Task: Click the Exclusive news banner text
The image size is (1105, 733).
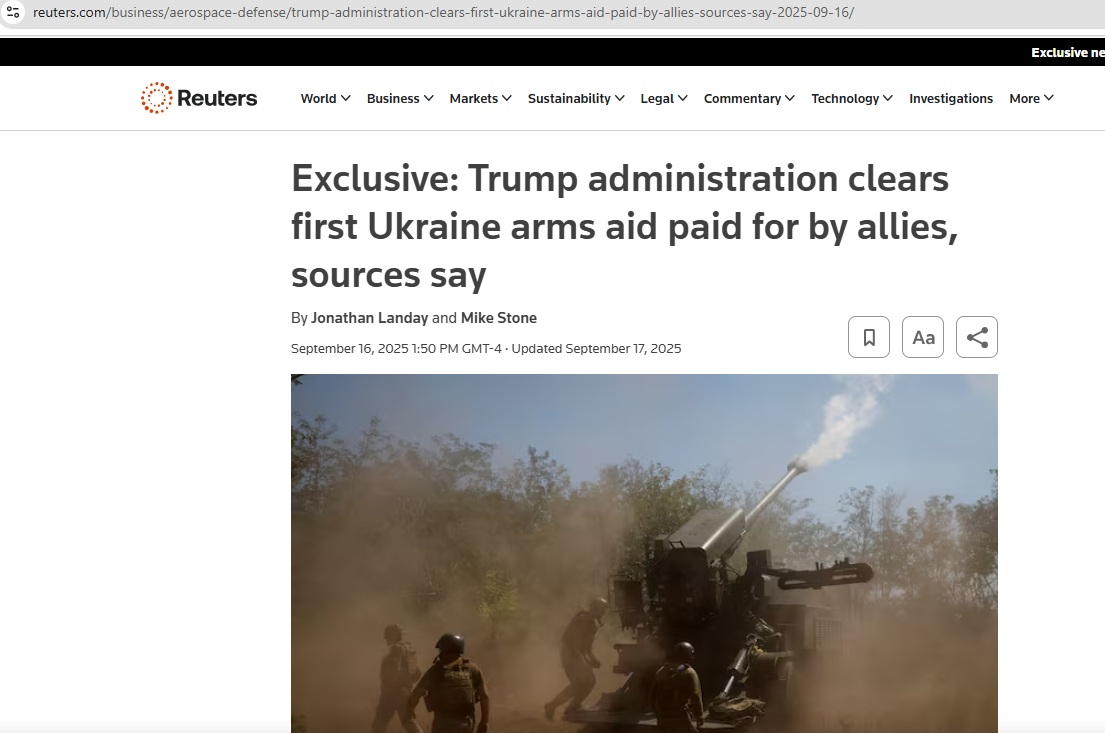Action: pos(1068,52)
